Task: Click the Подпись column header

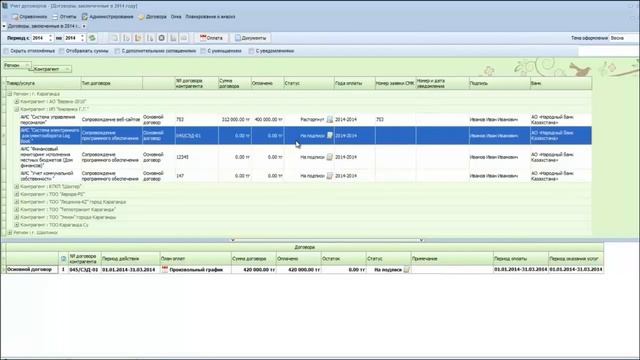Action: point(499,83)
